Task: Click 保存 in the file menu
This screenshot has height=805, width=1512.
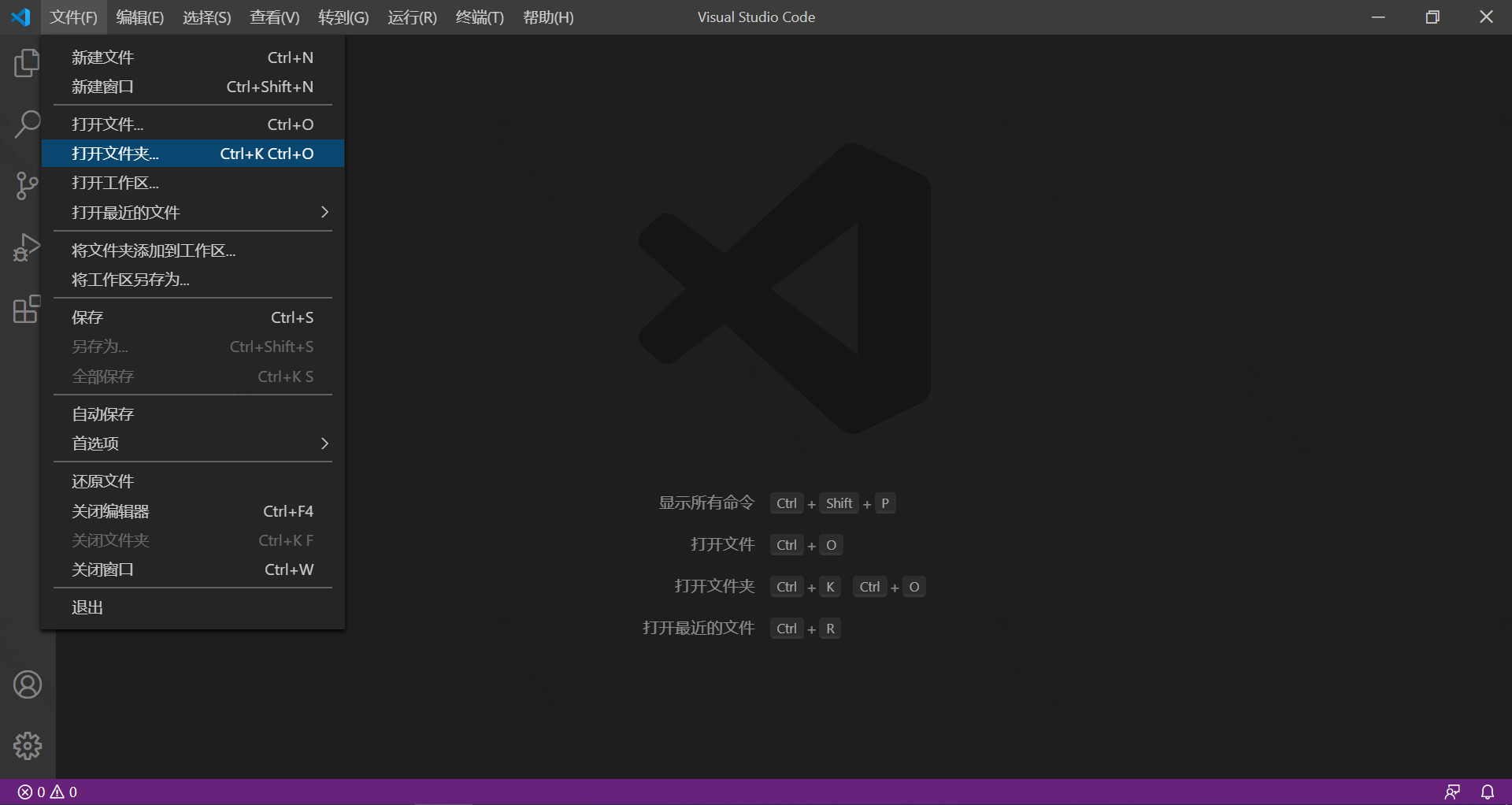Action: point(192,317)
